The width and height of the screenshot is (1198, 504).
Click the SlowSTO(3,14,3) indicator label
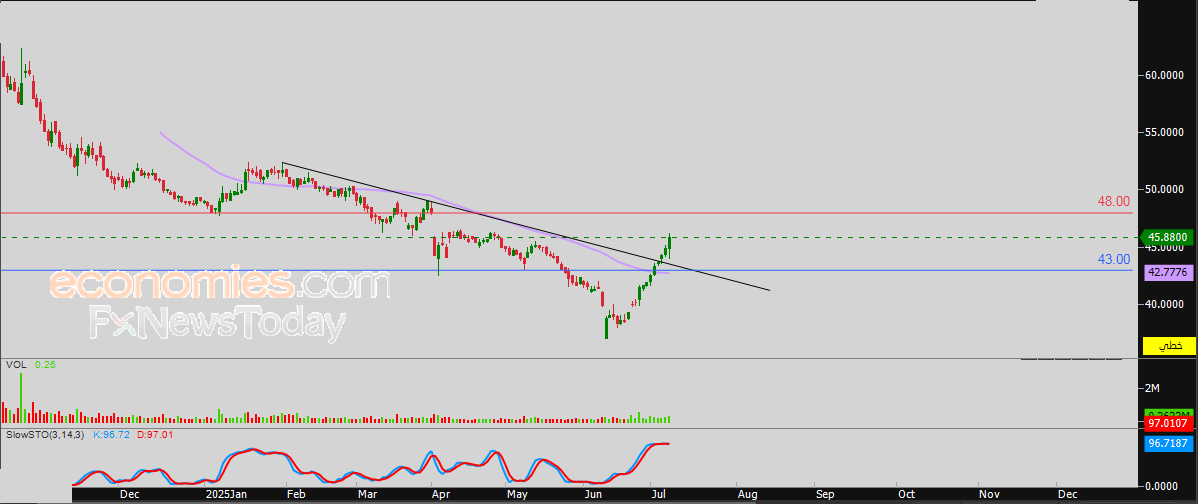46,435
